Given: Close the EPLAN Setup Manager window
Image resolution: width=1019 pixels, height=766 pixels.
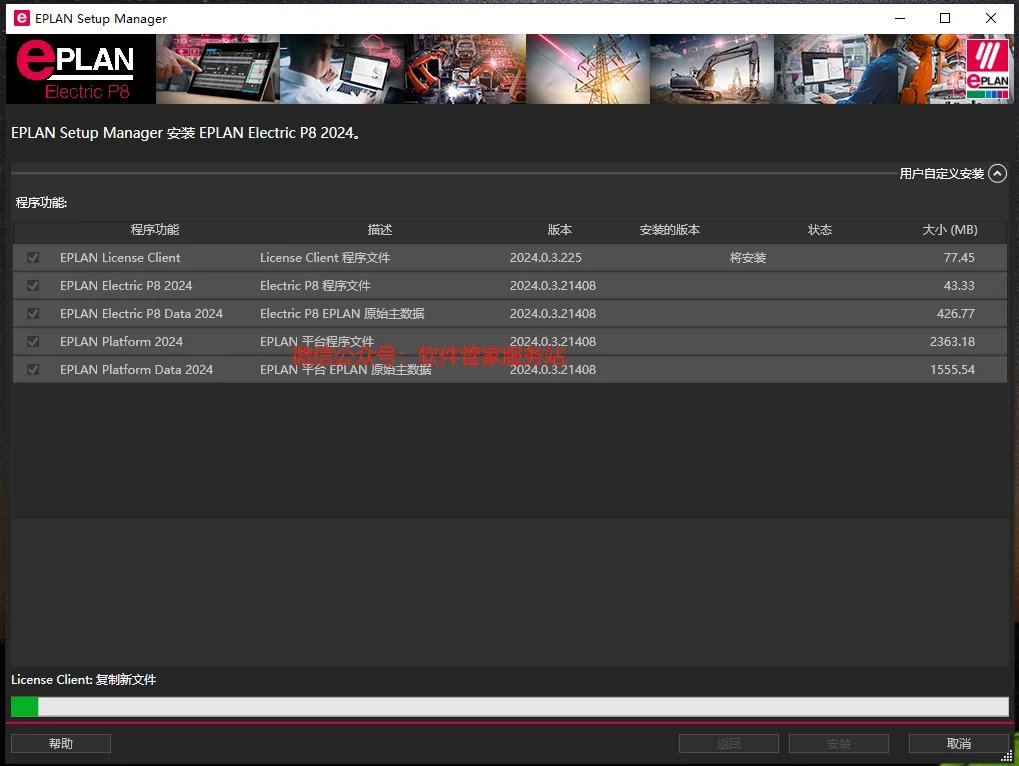Looking at the screenshot, I should click(x=990, y=18).
